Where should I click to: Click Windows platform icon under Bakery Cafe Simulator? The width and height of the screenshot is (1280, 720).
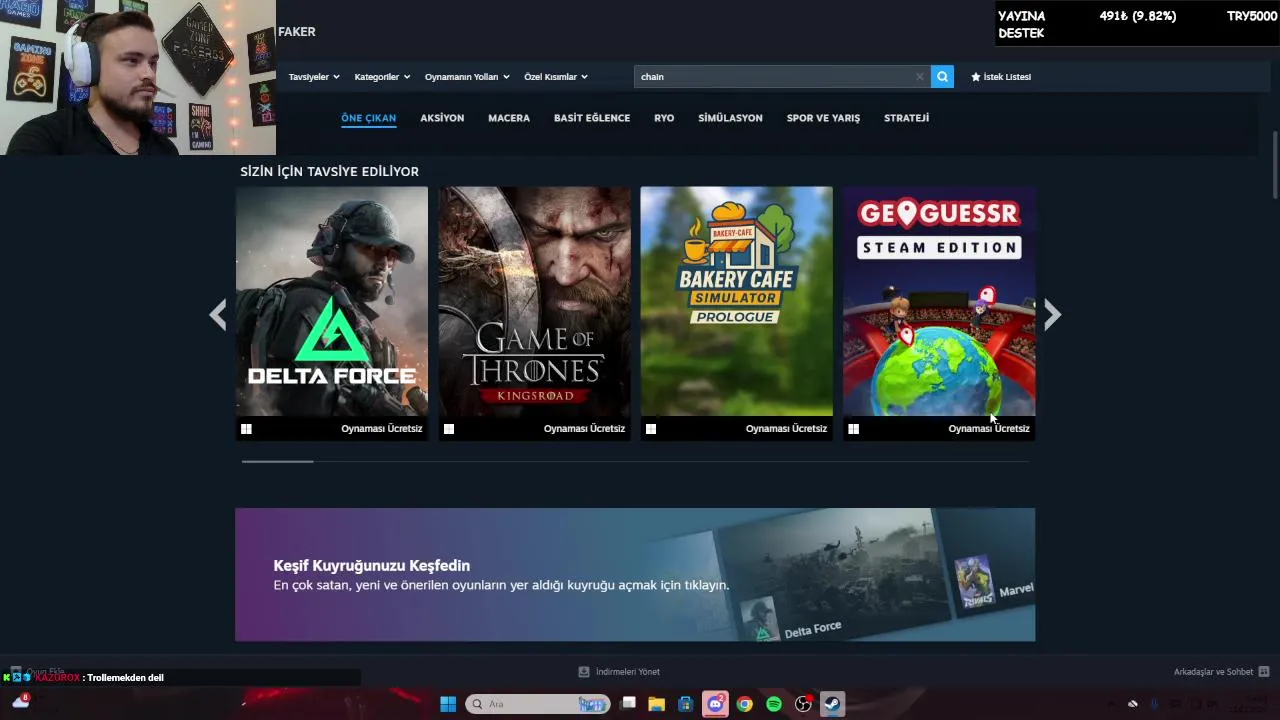[x=651, y=429]
